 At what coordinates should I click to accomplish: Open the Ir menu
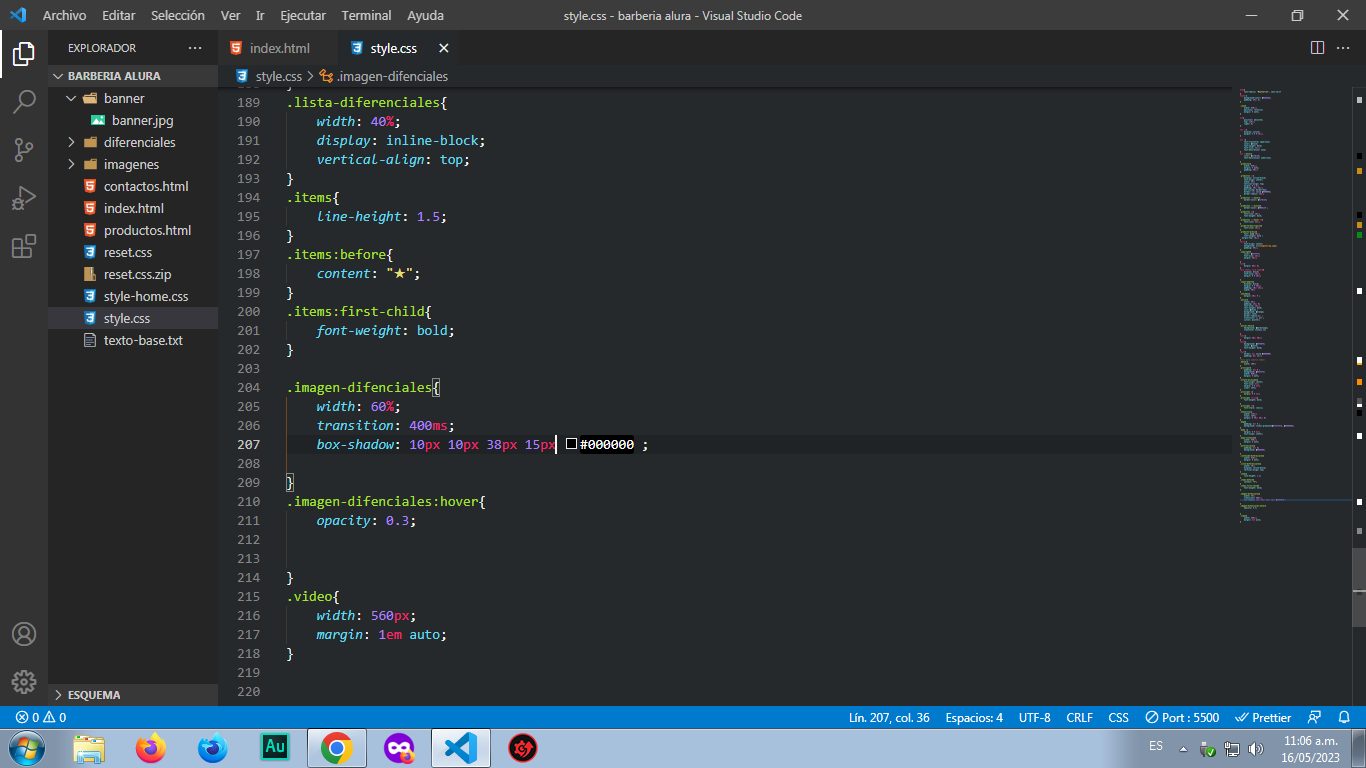(260, 15)
